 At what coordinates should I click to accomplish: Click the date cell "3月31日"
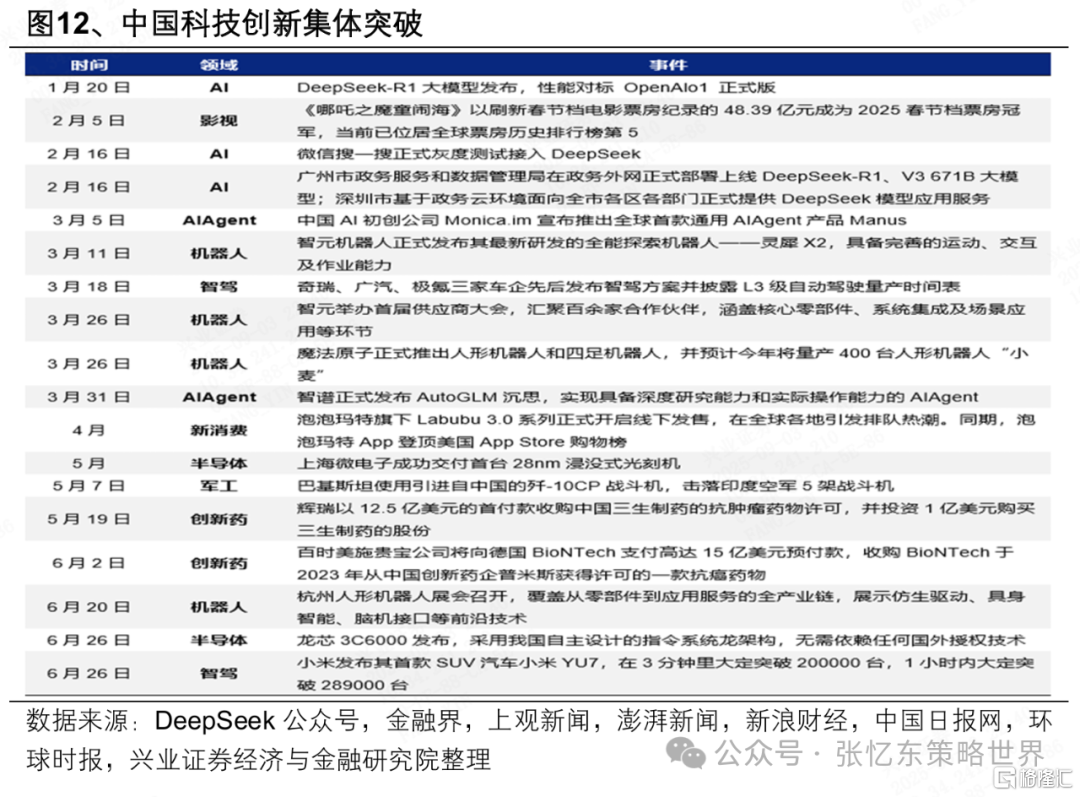89,397
